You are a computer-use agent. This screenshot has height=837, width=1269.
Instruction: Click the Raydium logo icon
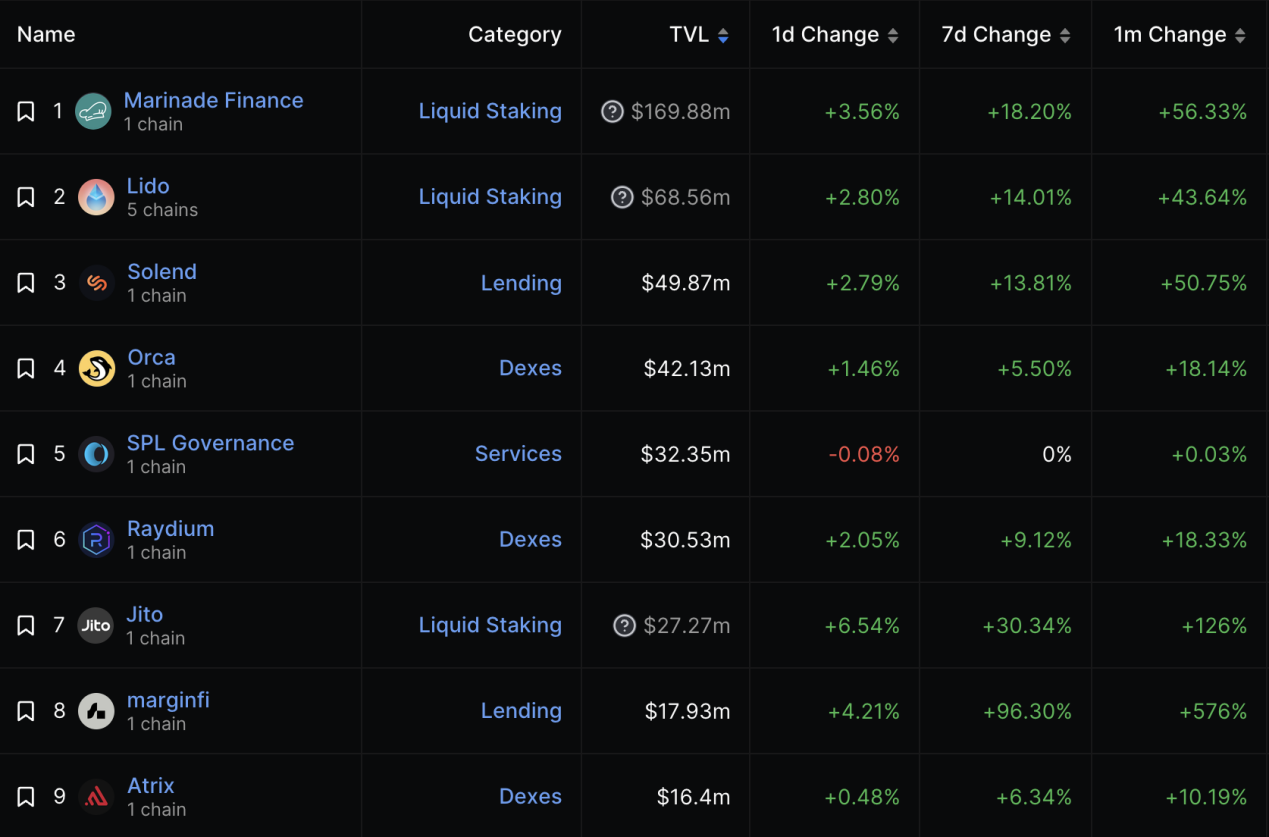(96, 540)
